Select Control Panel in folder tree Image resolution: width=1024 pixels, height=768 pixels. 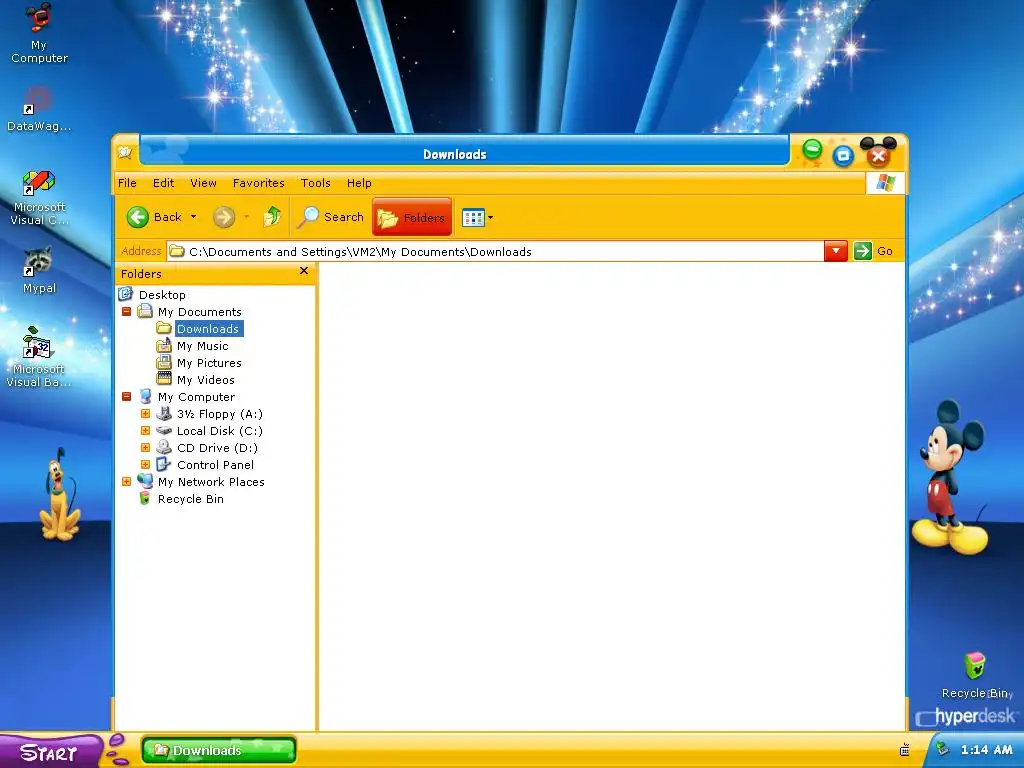click(x=215, y=464)
